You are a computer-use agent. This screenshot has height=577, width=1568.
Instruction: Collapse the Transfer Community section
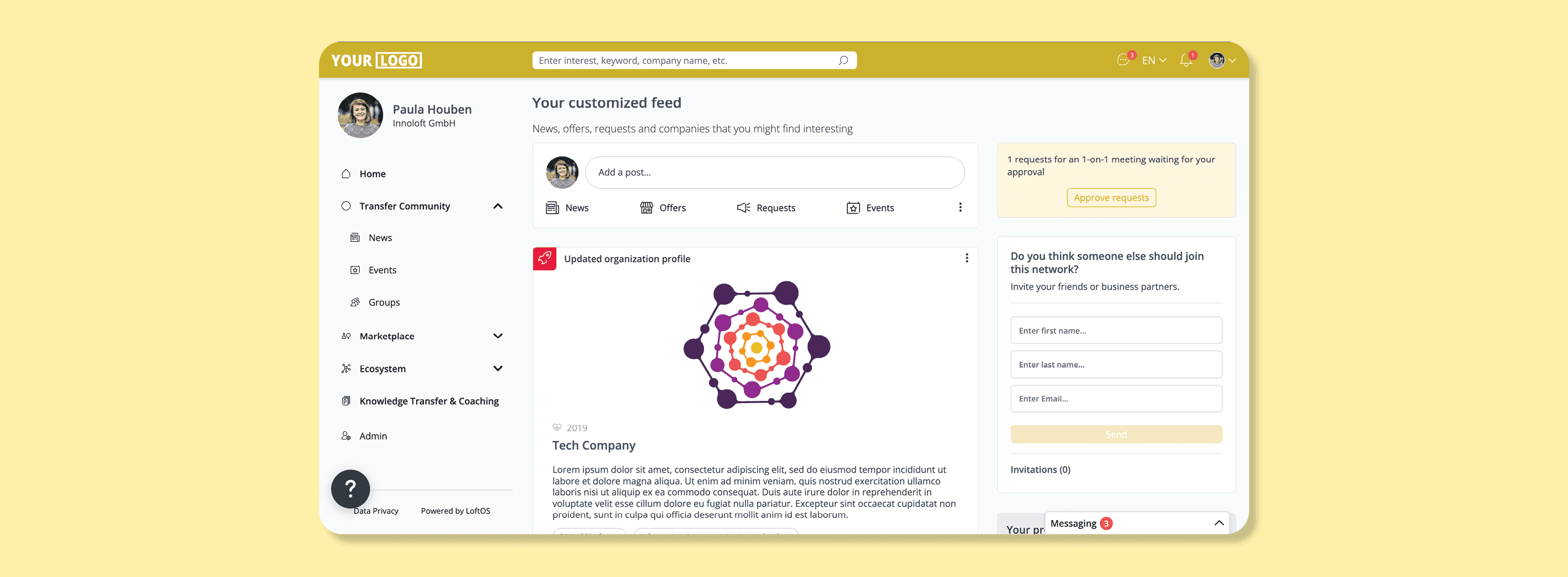click(x=498, y=206)
